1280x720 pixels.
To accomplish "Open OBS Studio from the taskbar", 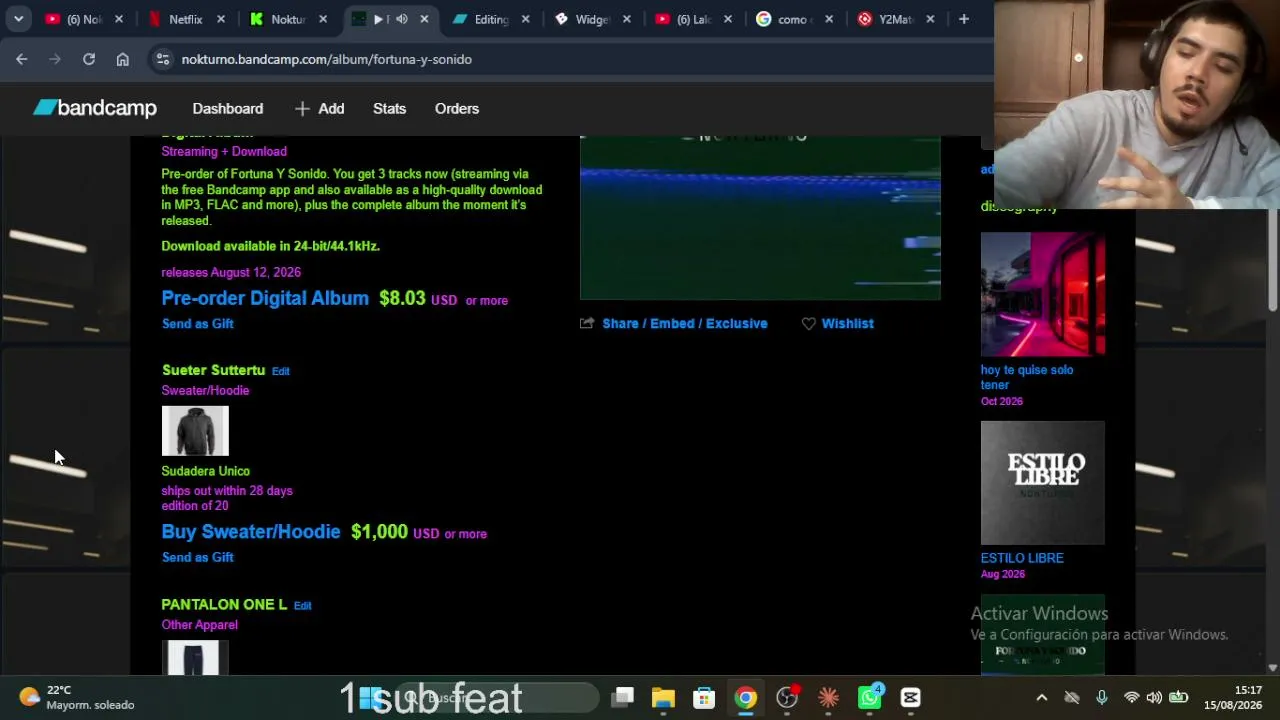I will (787, 697).
